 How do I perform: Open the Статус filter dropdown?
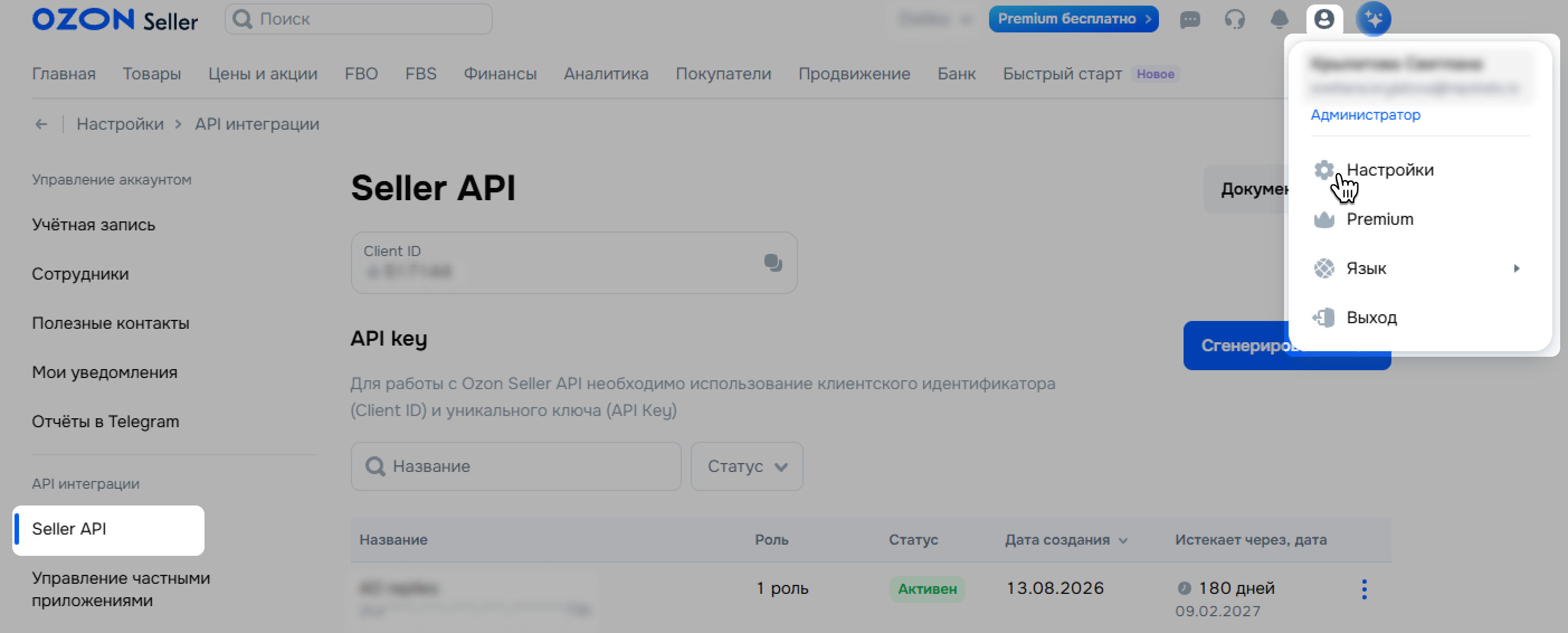pos(747,467)
